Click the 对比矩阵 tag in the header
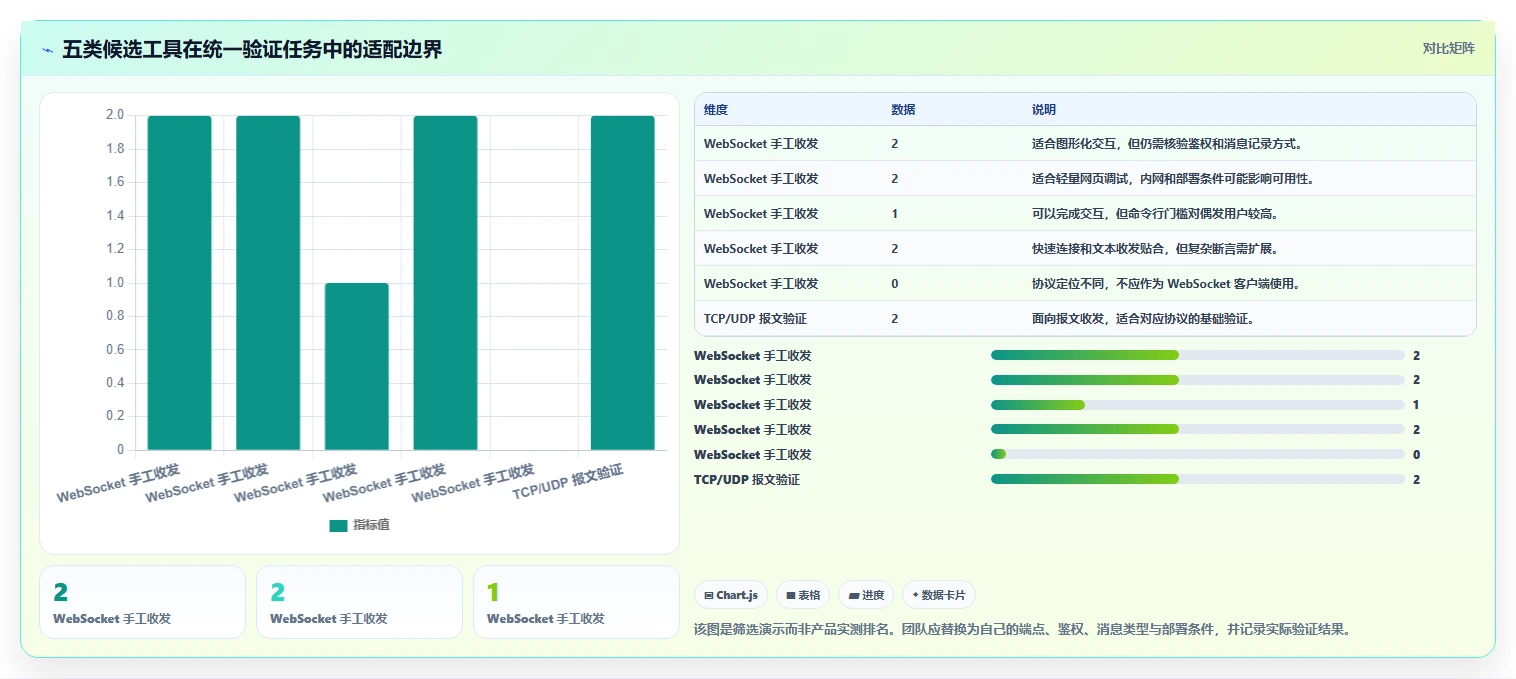 click(x=1448, y=48)
